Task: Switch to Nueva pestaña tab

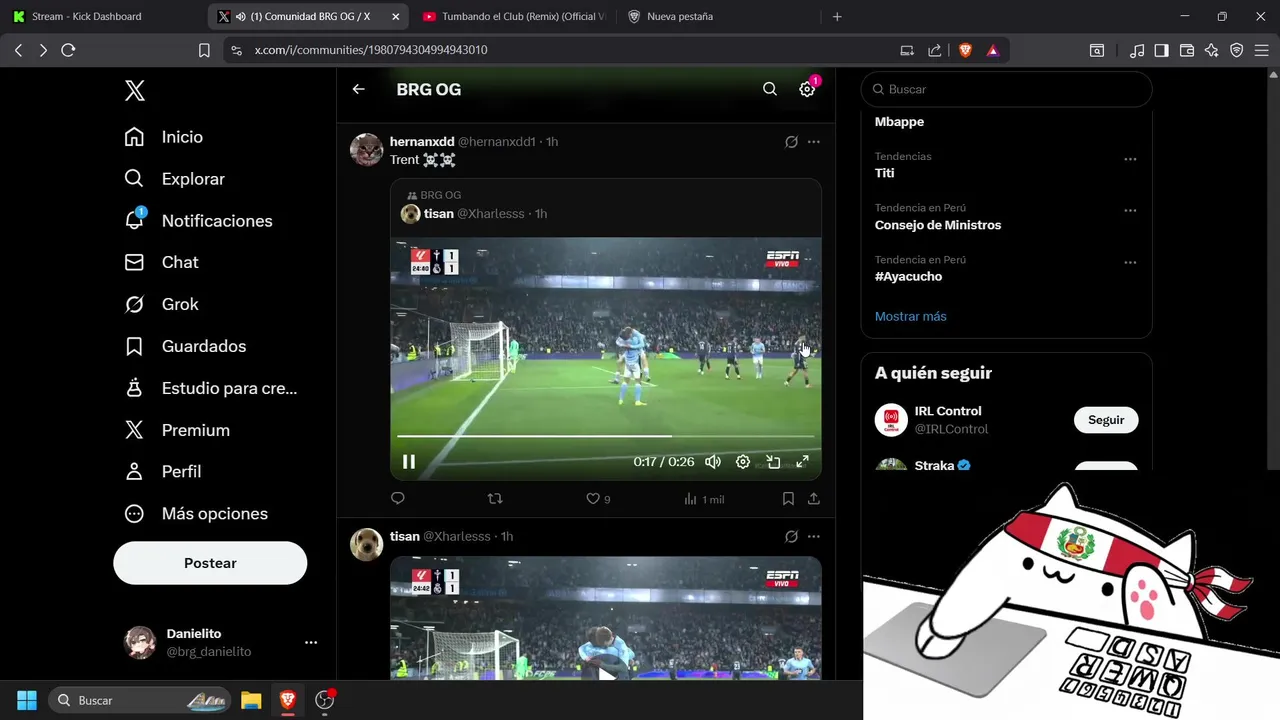Action: 717,17
